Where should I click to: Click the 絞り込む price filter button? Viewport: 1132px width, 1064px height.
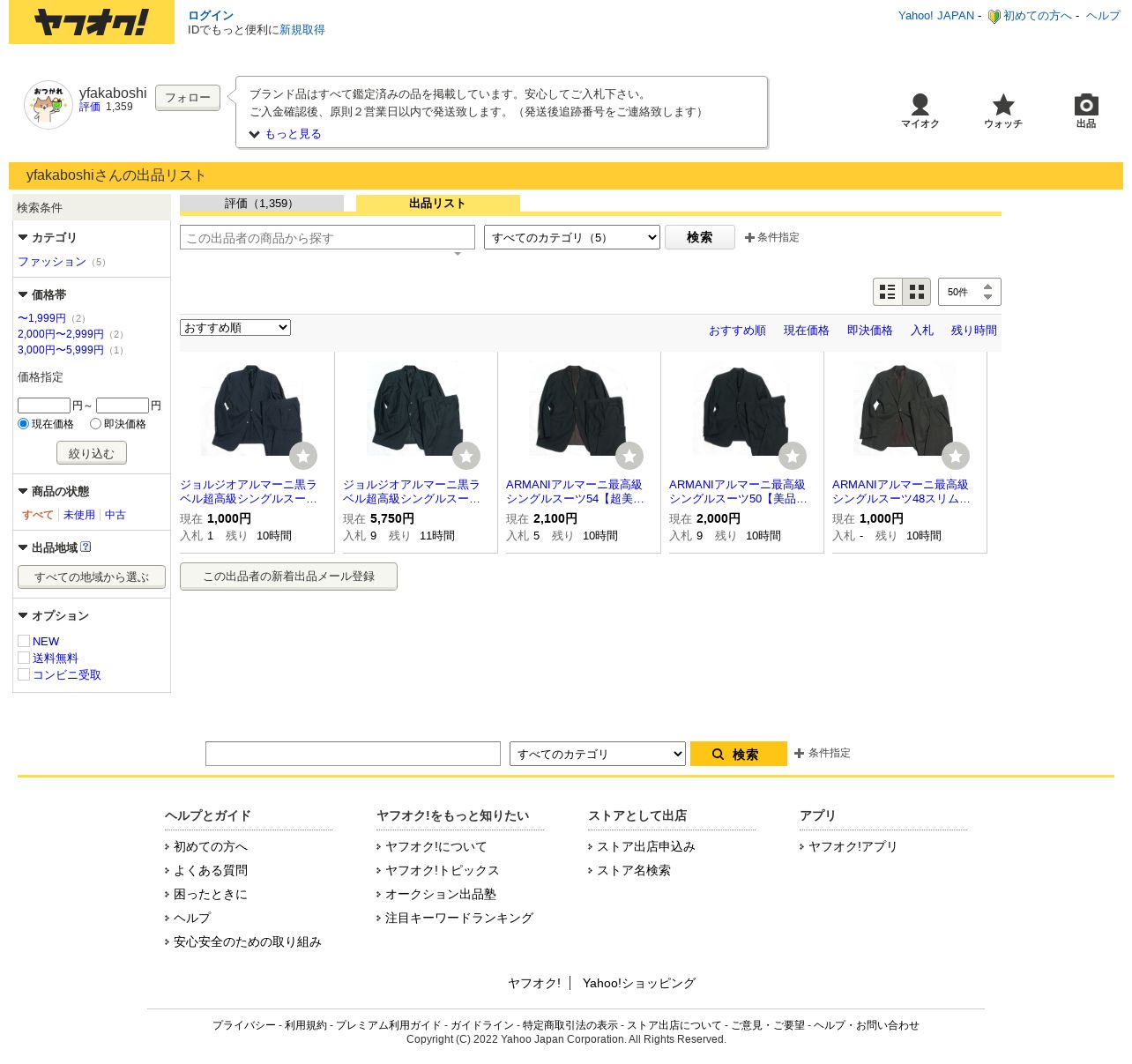(x=92, y=453)
